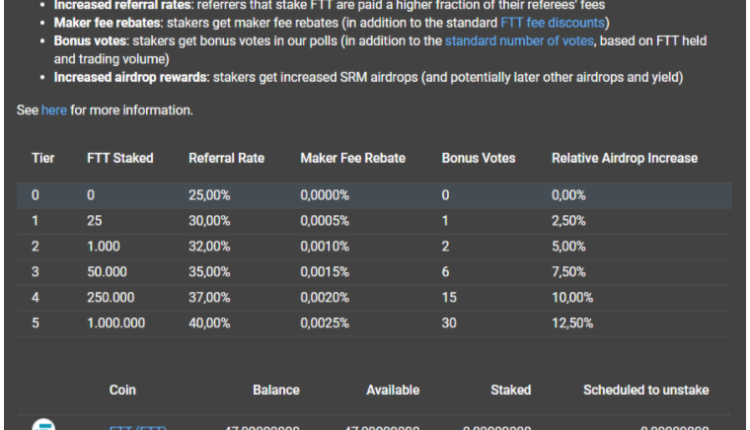
Task: Click the 'here' link for more information
Action: (53, 110)
